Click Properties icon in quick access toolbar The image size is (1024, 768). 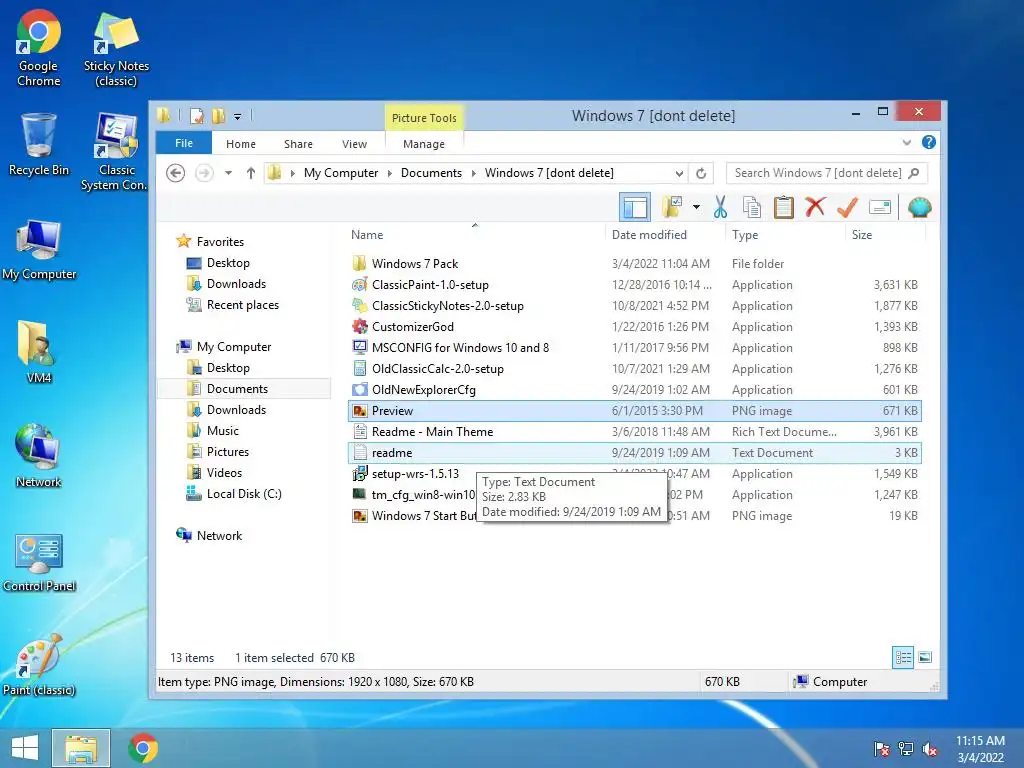pyautogui.click(x=197, y=116)
